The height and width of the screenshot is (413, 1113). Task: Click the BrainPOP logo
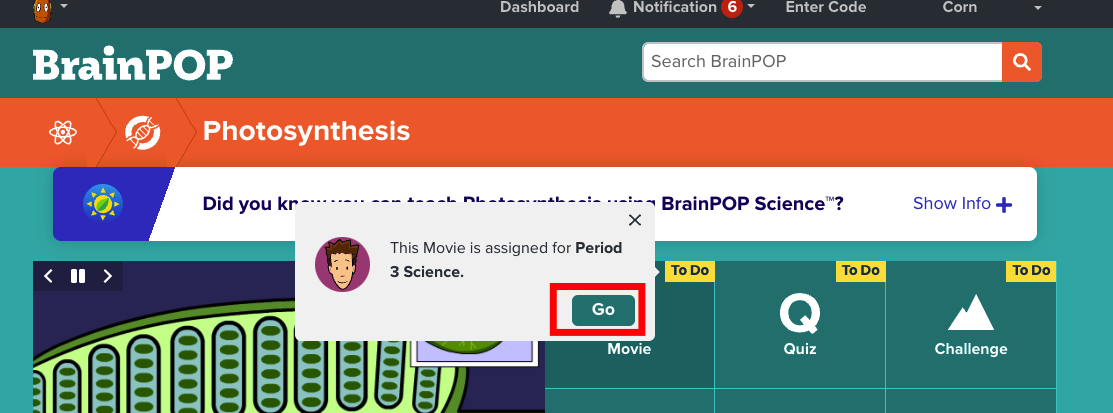(x=133, y=65)
